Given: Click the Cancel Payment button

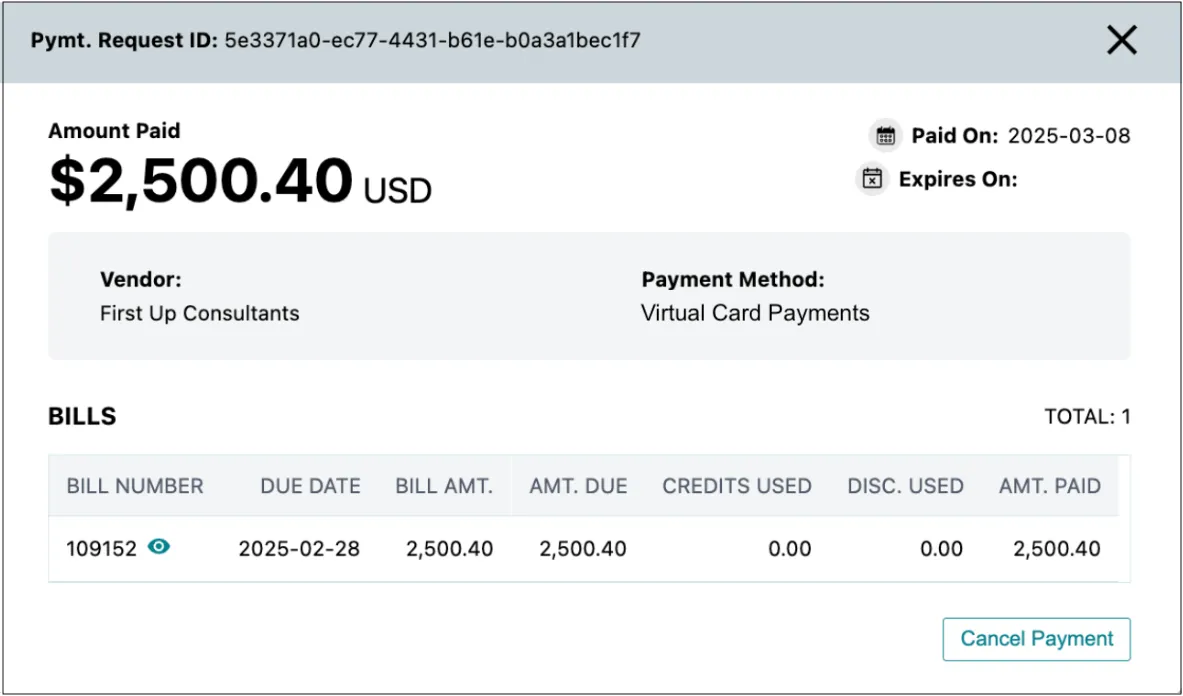Looking at the screenshot, I should (1036, 639).
